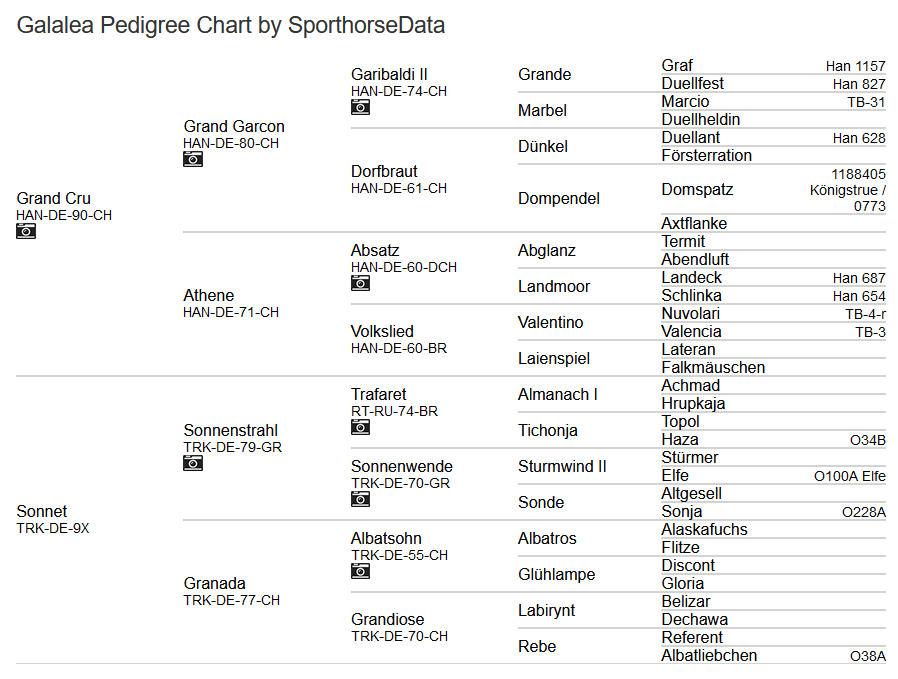Click the camera icon under Sonnenwende

(360, 499)
